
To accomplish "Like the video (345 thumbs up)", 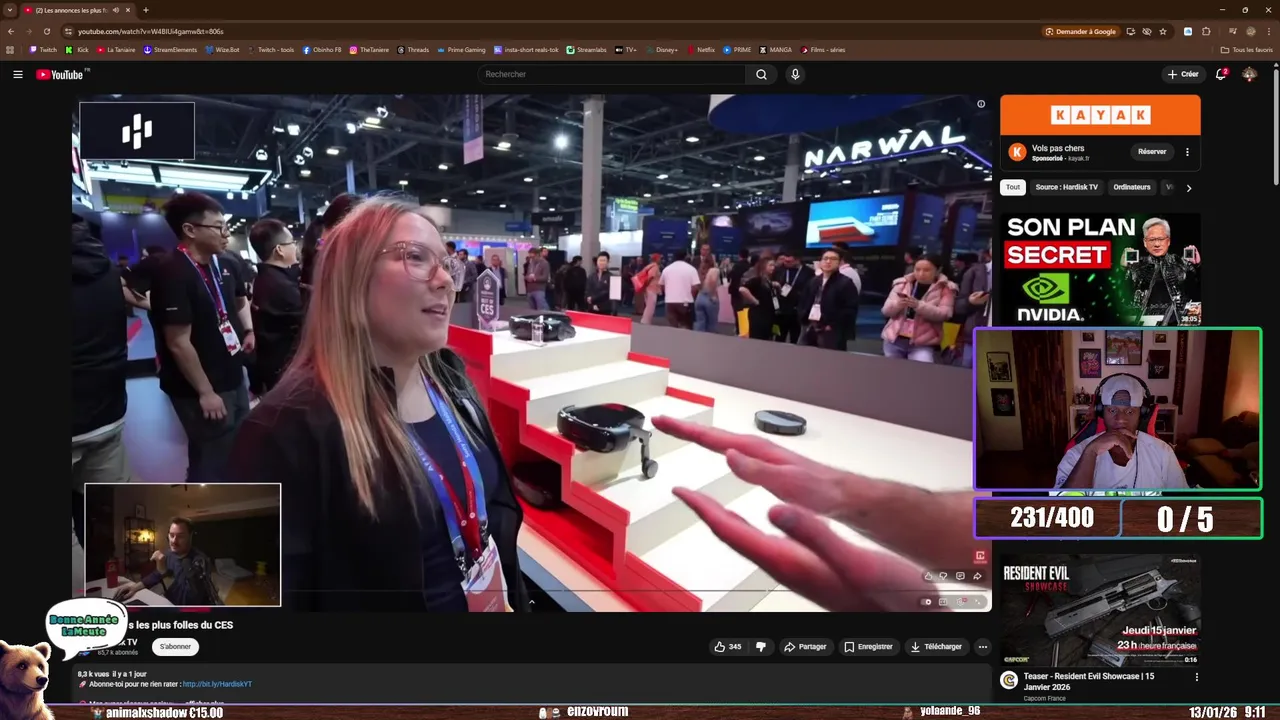I will (727, 647).
